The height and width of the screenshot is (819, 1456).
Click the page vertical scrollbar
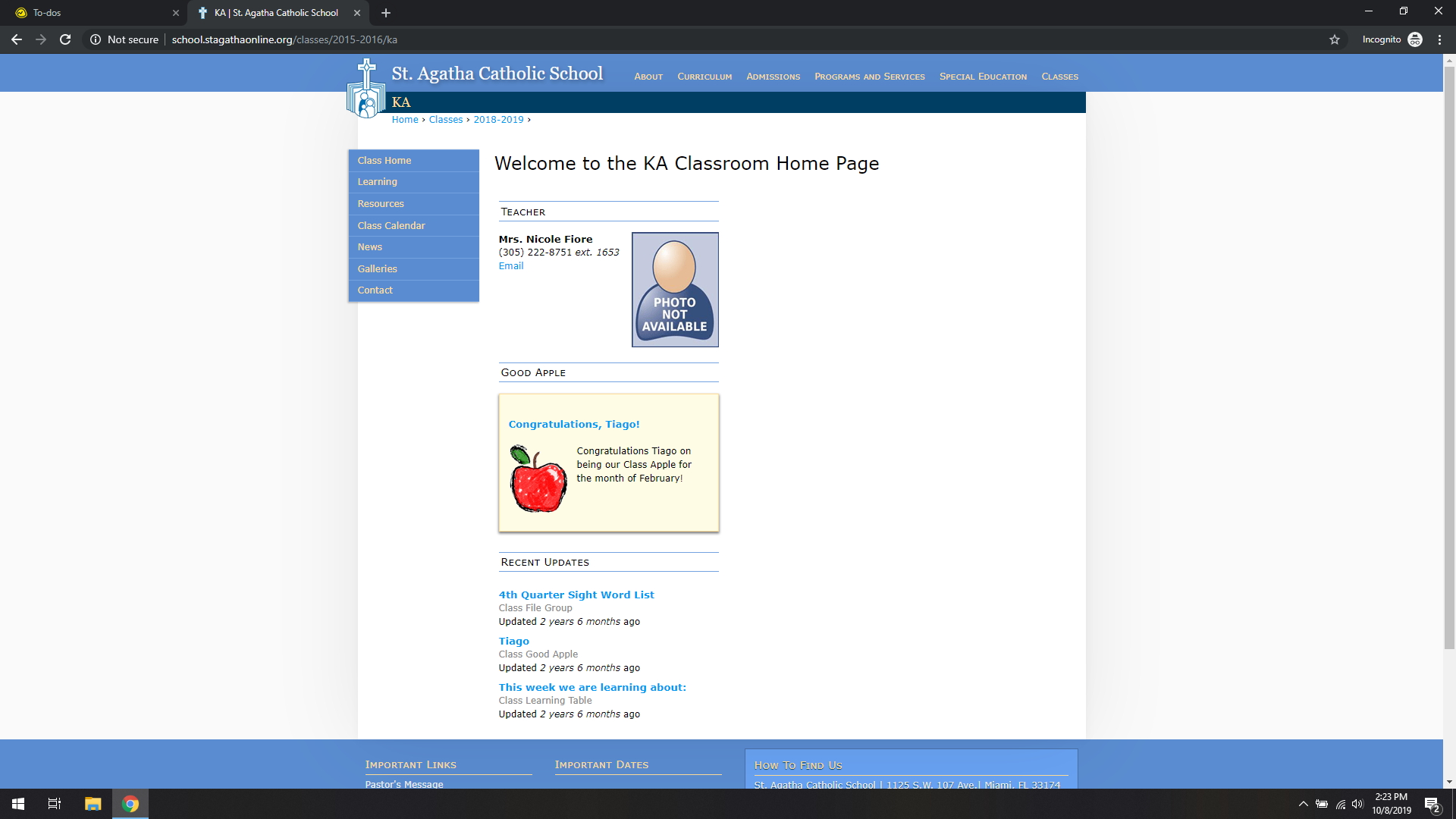click(x=1448, y=356)
